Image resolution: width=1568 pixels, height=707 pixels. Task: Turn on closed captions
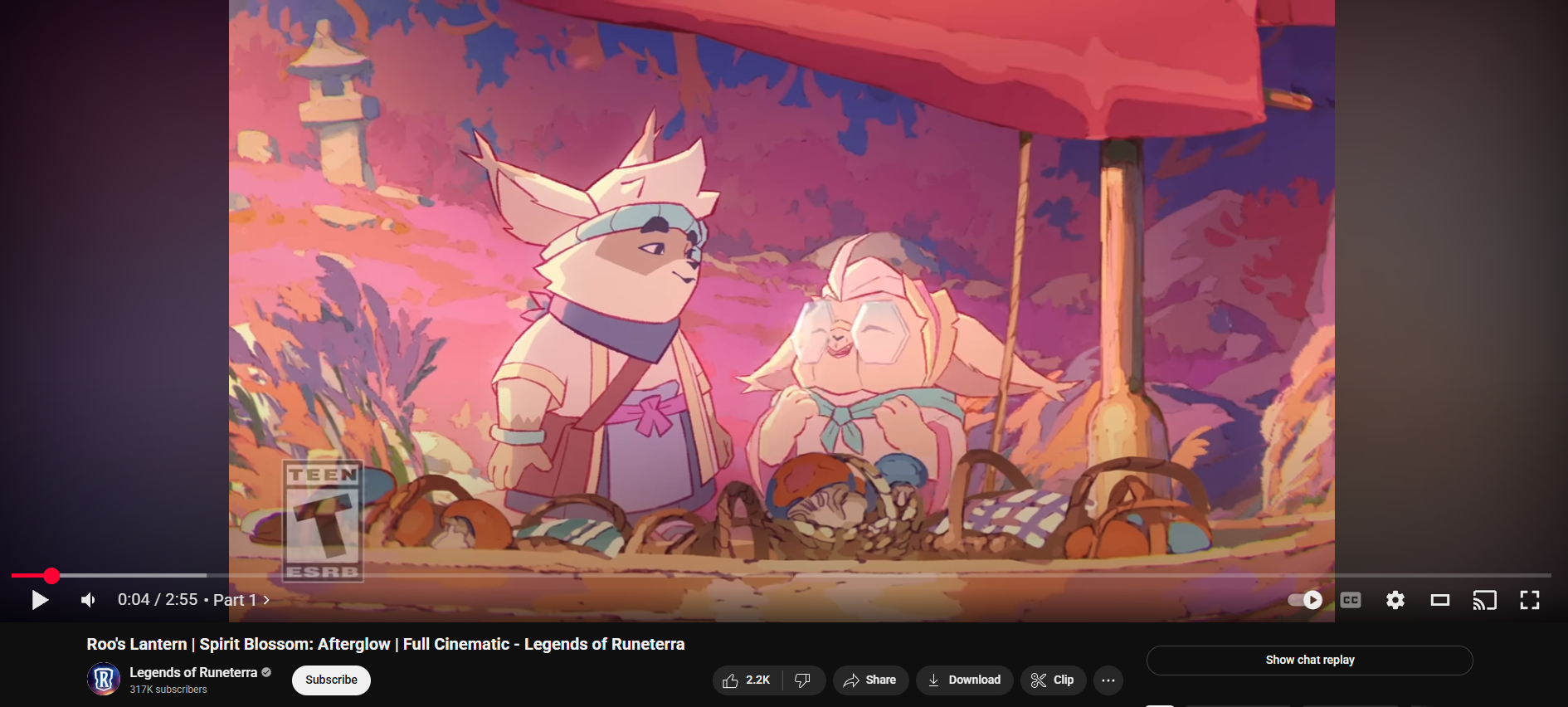pyautogui.click(x=1351, y=600)
